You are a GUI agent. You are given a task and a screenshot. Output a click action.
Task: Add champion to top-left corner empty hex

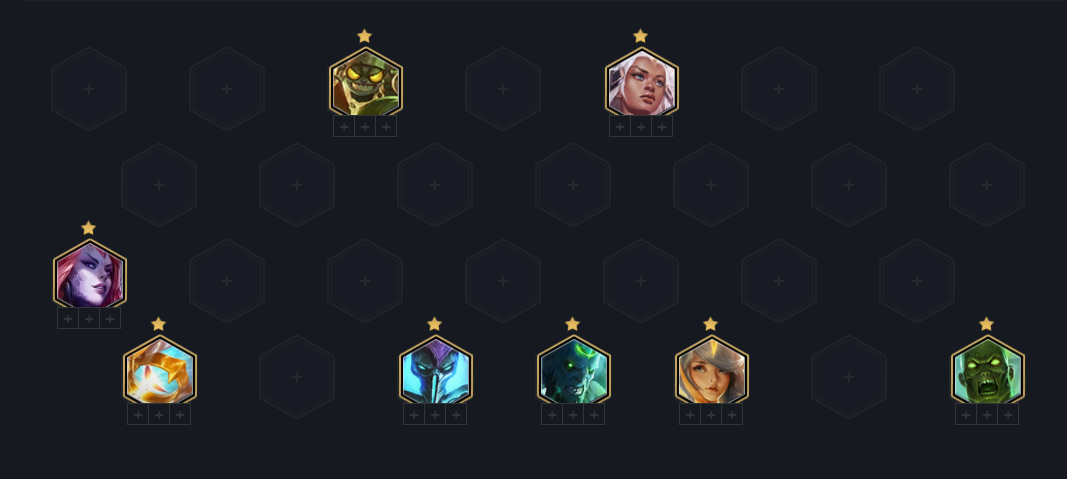click(89, 89)
